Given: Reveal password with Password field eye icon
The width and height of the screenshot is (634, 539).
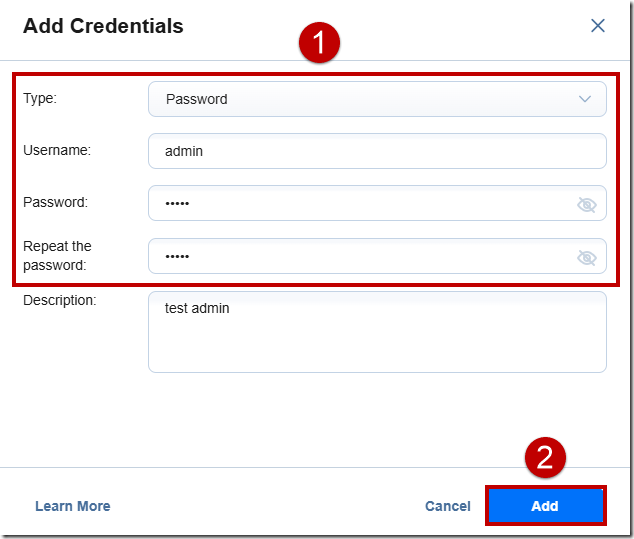Looking at the screenshot, I should [586, 205].
